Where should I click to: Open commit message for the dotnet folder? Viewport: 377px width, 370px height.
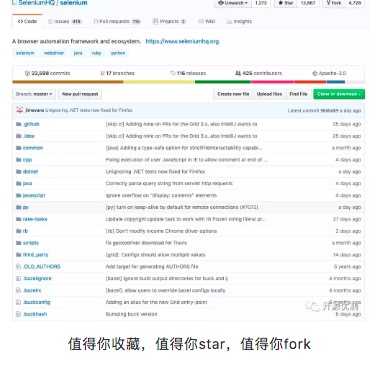(x=155, y=172)
